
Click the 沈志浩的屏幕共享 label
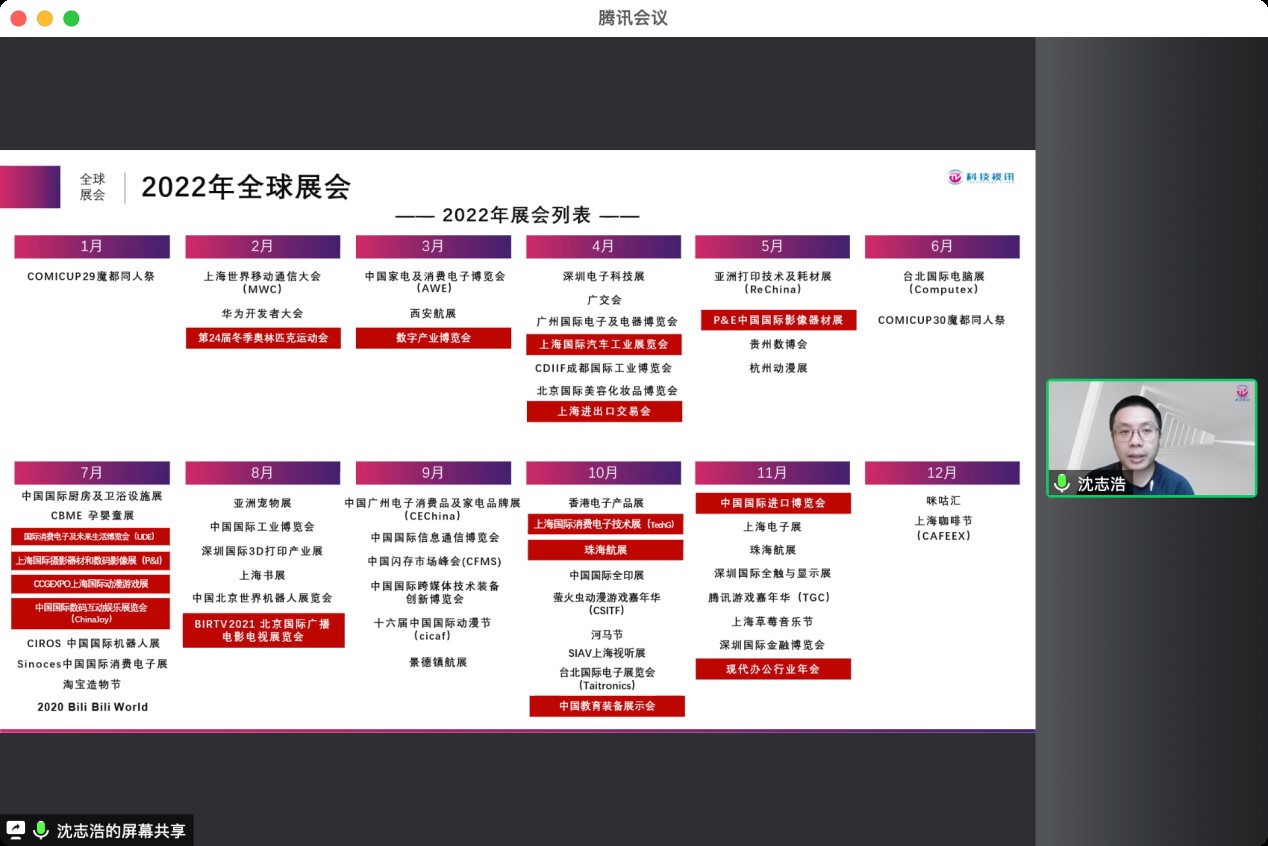point(121,830)
